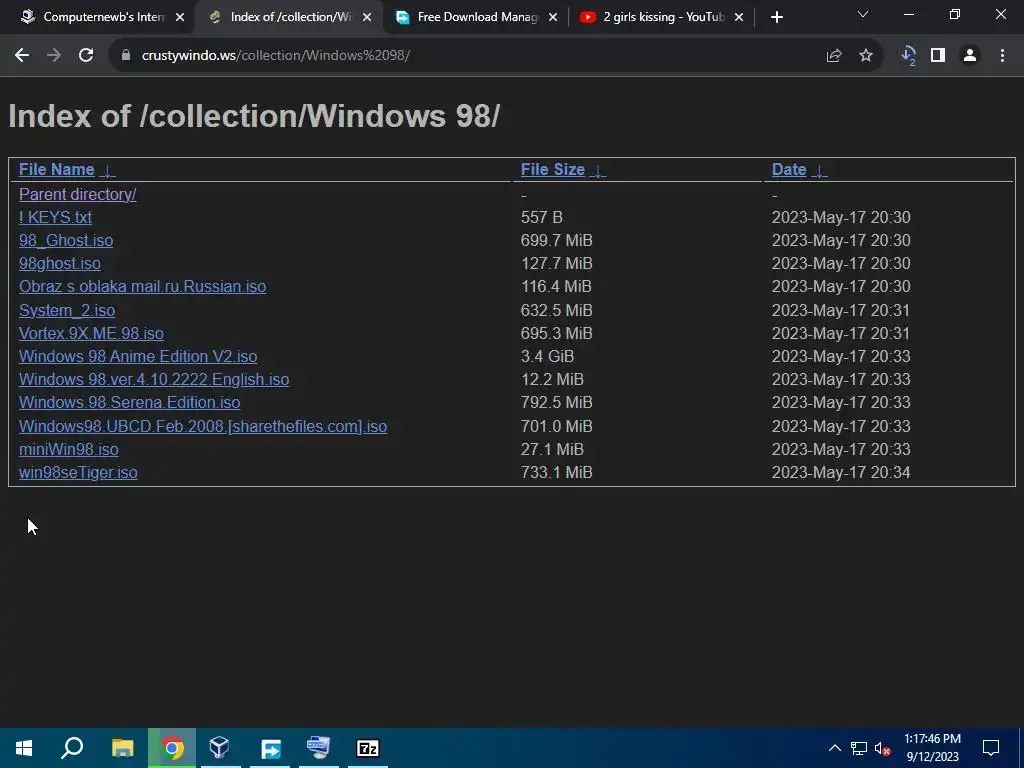Share this page icon in address bar
The image size is (1024, 768).
click(x=834, y=56)
